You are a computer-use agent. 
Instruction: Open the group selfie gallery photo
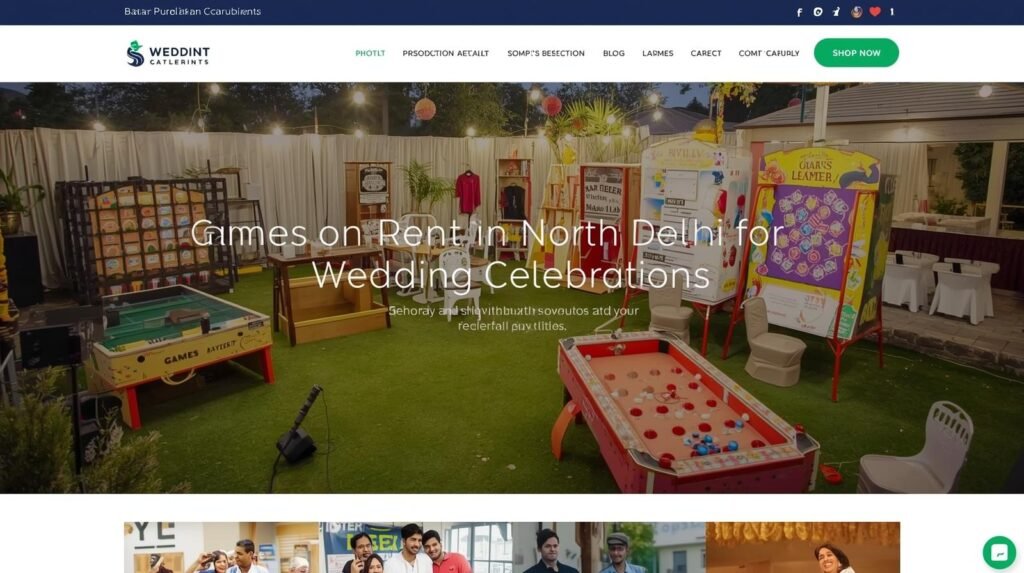pos(415,548)
